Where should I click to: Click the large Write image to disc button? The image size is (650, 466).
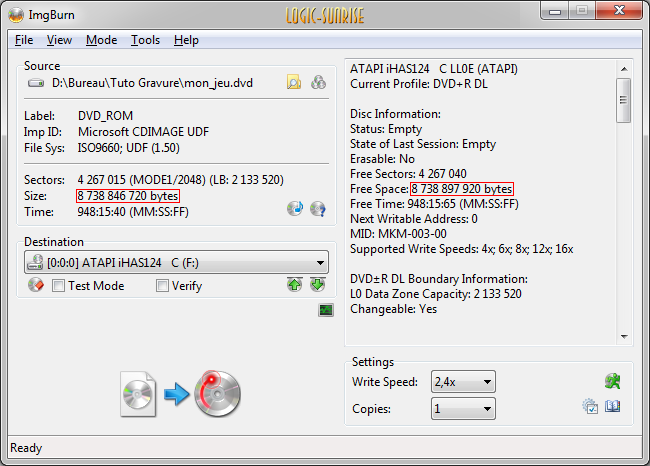[x=180, y=393]
